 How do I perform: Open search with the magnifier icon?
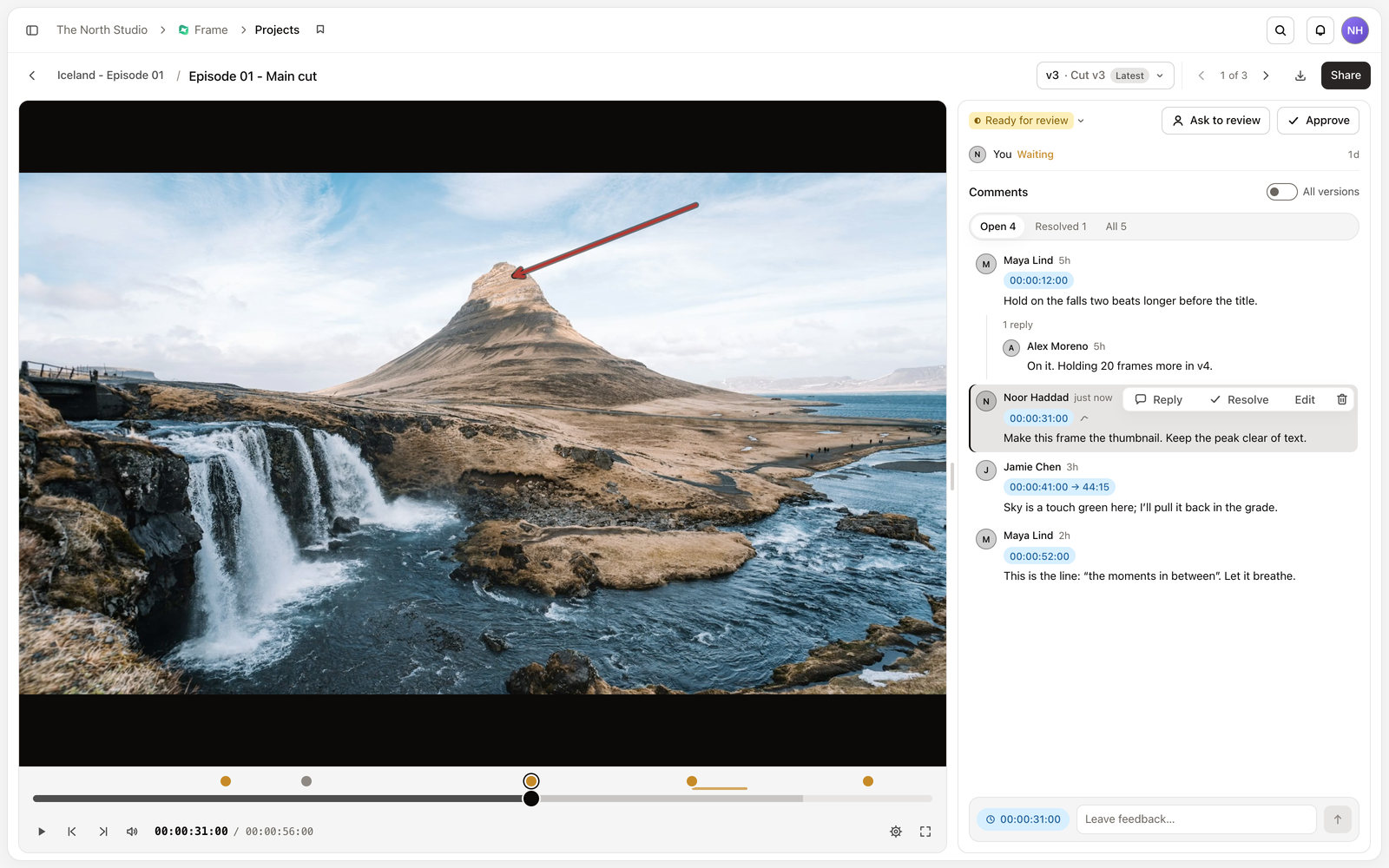(1280, 30)
